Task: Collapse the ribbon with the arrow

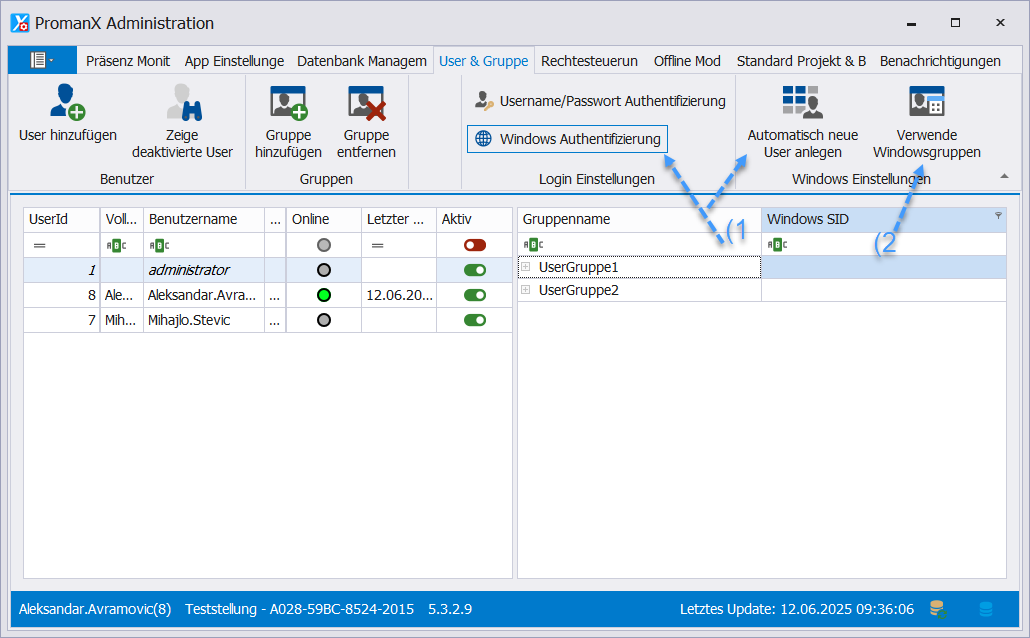Action: [1004, 176]
